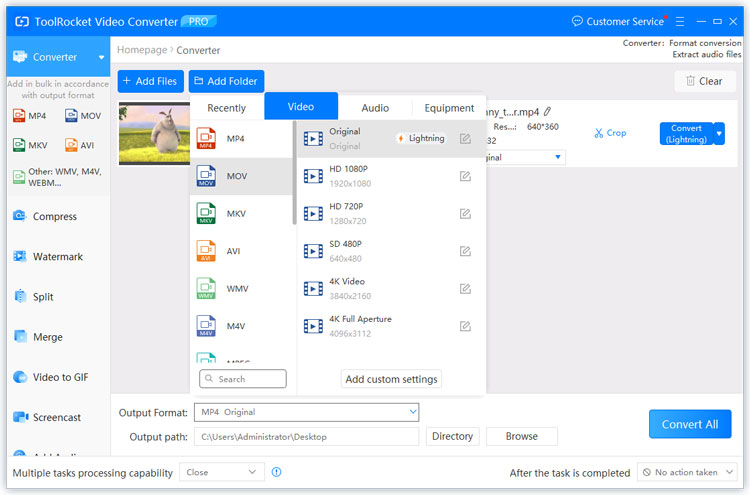Edit the HD 1080P preset settings
750x495 pixels.
[465, 176]
